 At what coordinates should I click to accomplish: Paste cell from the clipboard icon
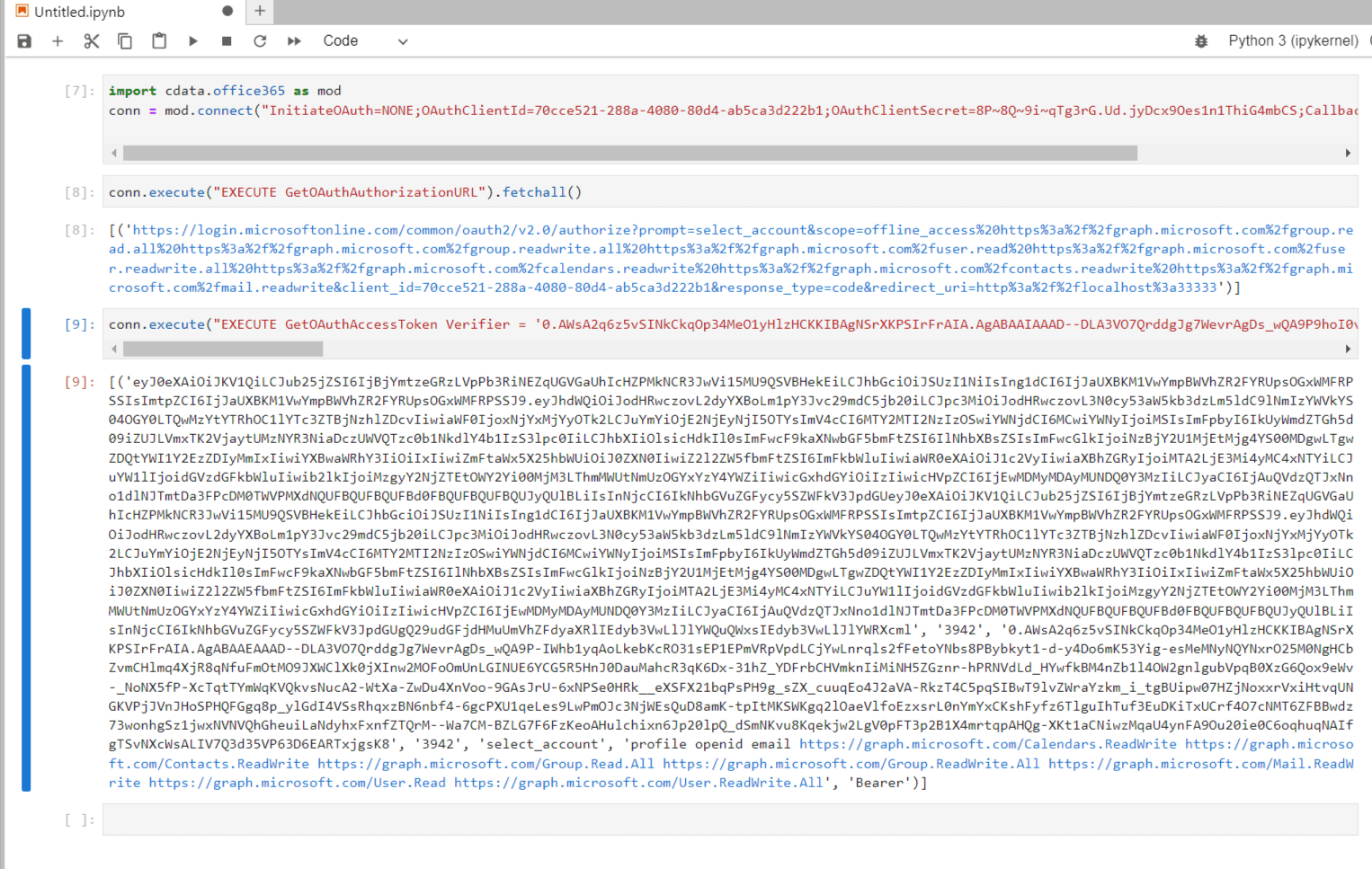click(159, 41)
